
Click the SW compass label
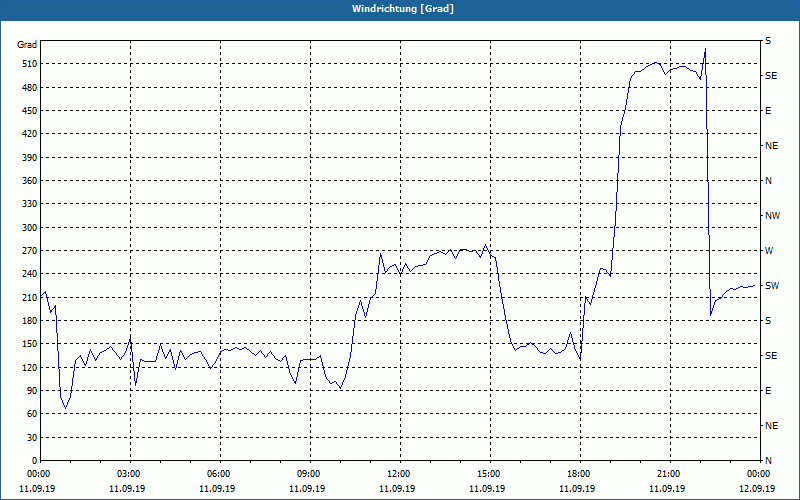772,286
